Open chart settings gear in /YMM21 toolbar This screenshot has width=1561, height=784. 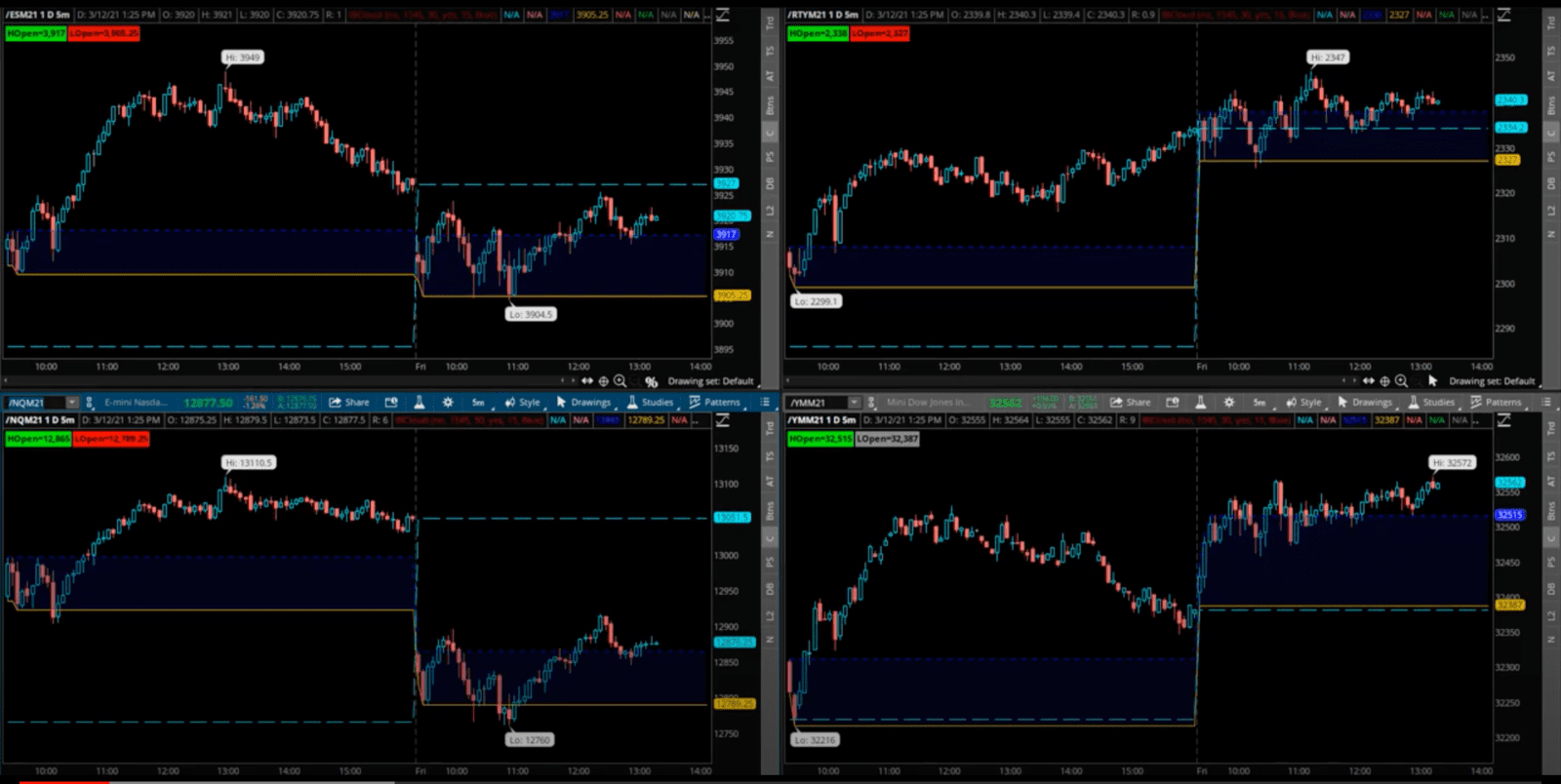1229,402
